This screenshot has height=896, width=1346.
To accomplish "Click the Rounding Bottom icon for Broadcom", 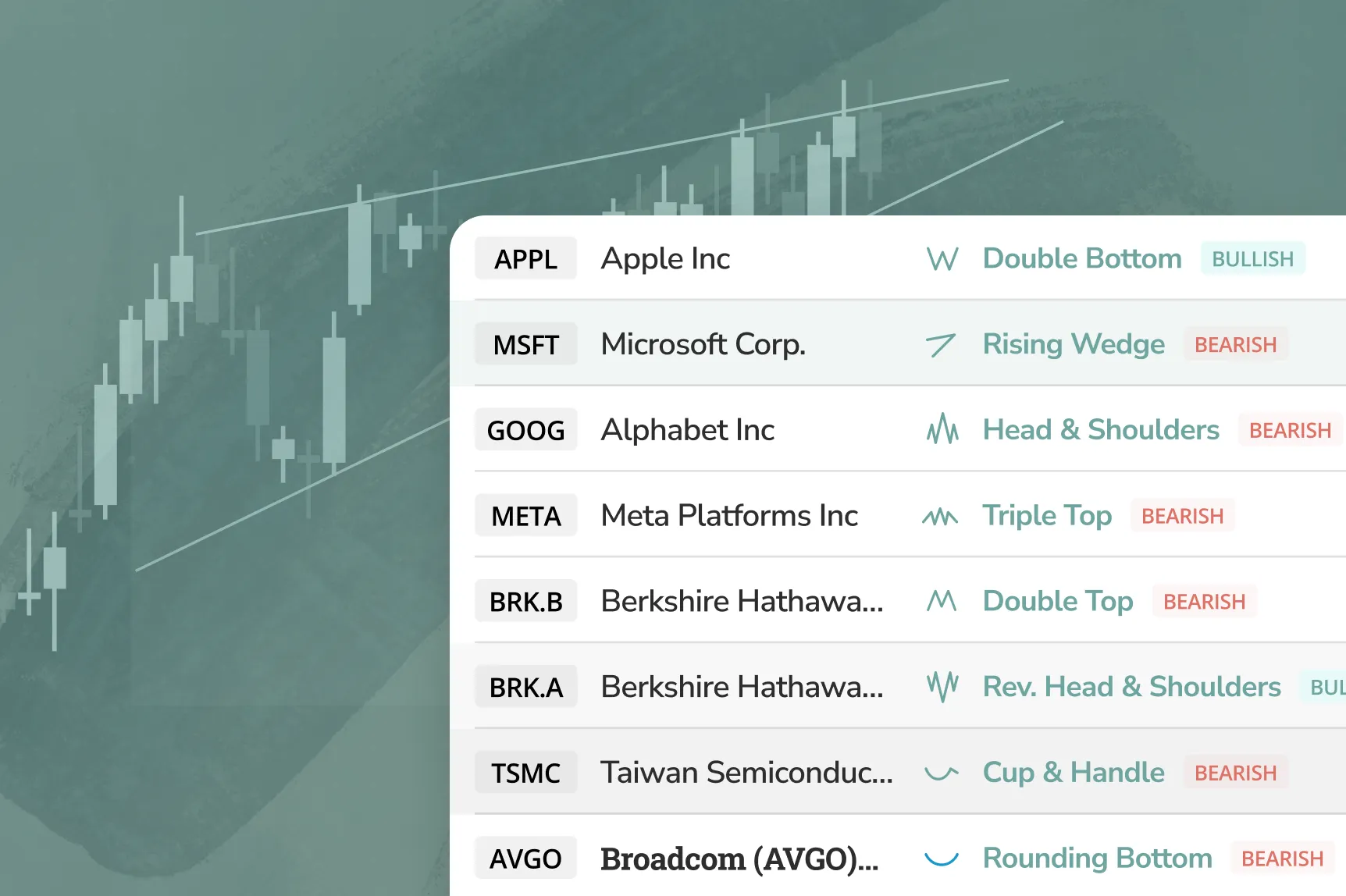I will pyautogui.click(x=940, y=859).
